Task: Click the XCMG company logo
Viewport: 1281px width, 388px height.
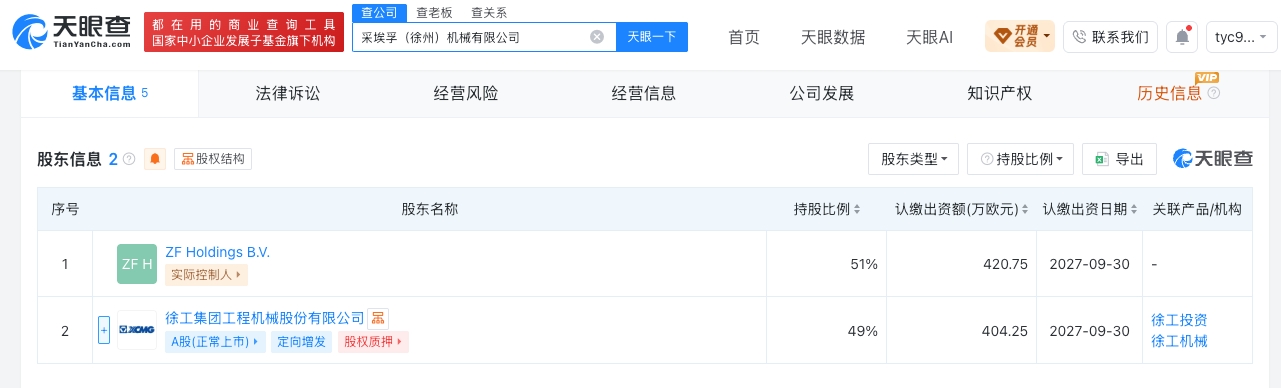Action: coord(137,330)
